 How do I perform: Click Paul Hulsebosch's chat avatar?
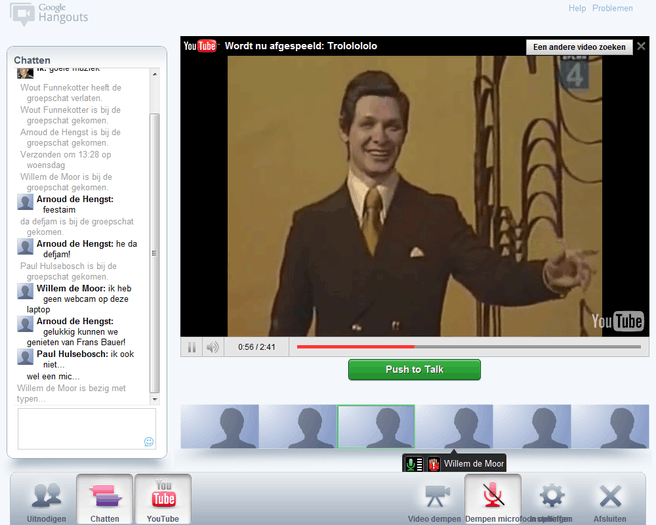click(25, 357)
